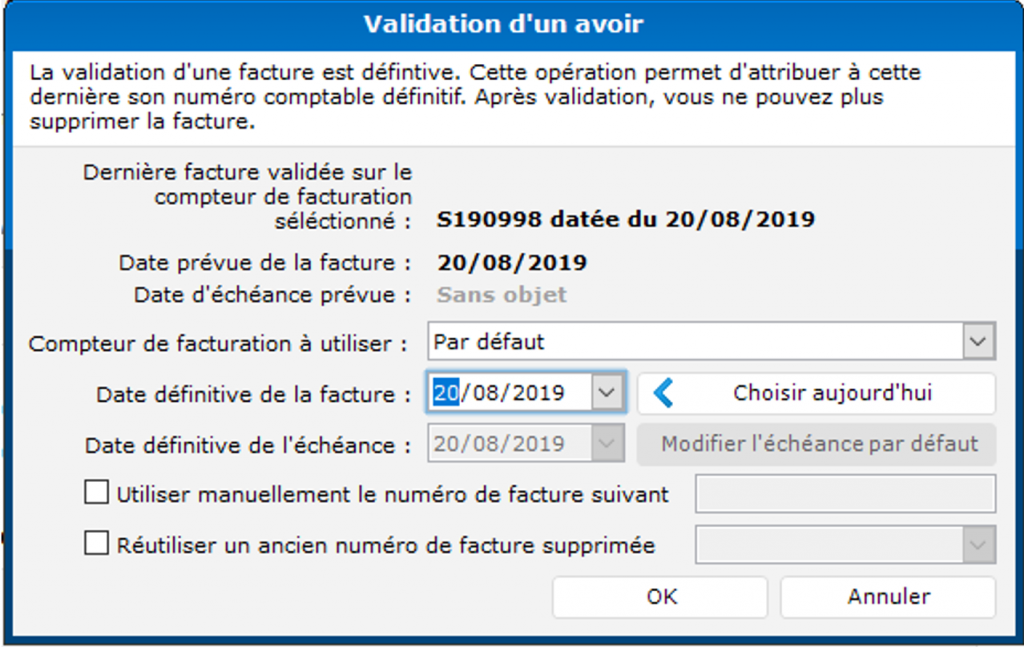Open the Date définitive de la facture calendar arrow
The height and width of the screenshot is (647, 1024).
607,394
